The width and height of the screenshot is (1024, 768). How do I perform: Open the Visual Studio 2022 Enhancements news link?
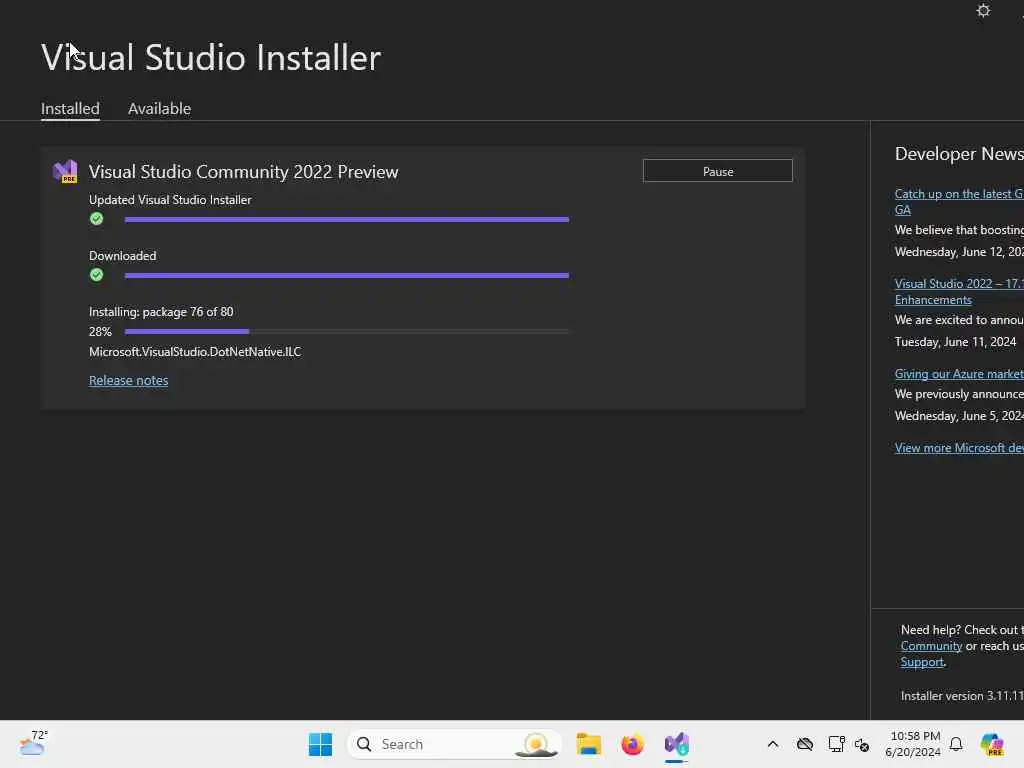959,292
